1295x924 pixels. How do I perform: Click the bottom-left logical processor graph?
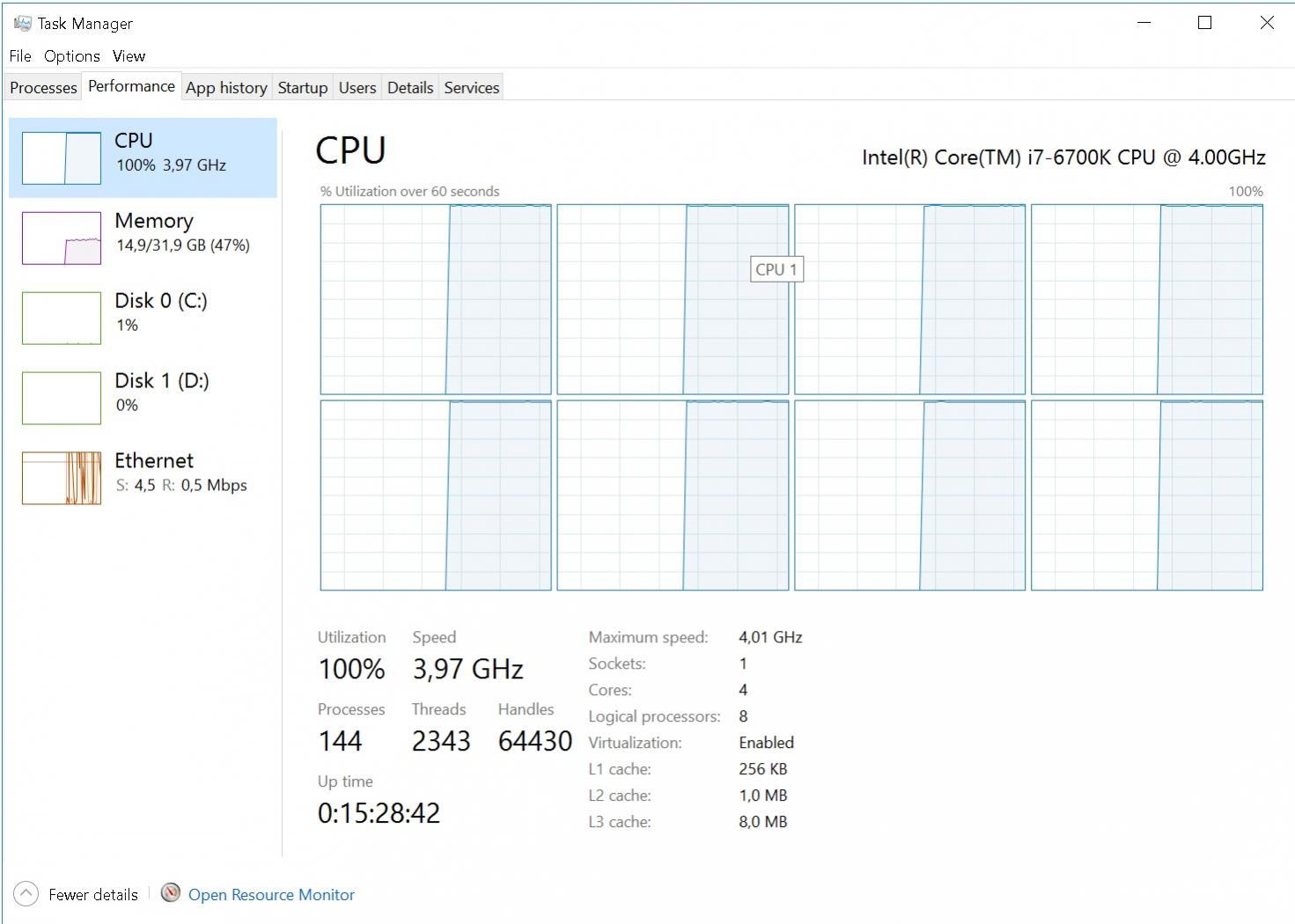[x=436, y=495]
